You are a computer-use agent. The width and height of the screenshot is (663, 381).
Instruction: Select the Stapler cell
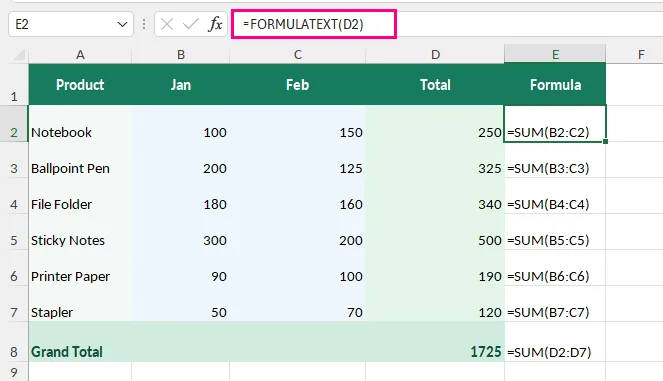(80, 304)
